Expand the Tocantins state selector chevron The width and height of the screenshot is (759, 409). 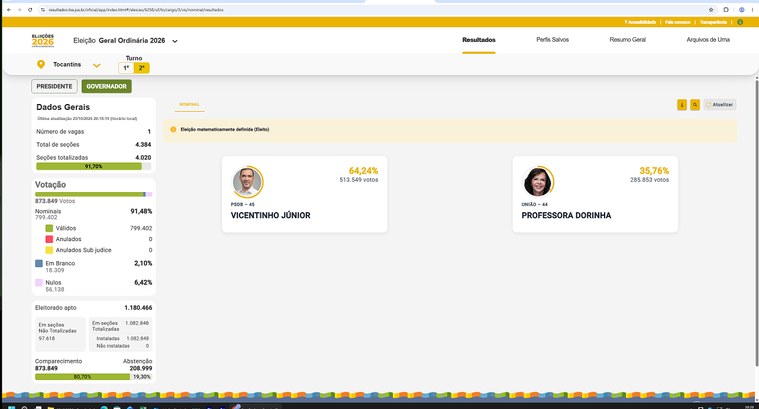click(x=97, y=65)
